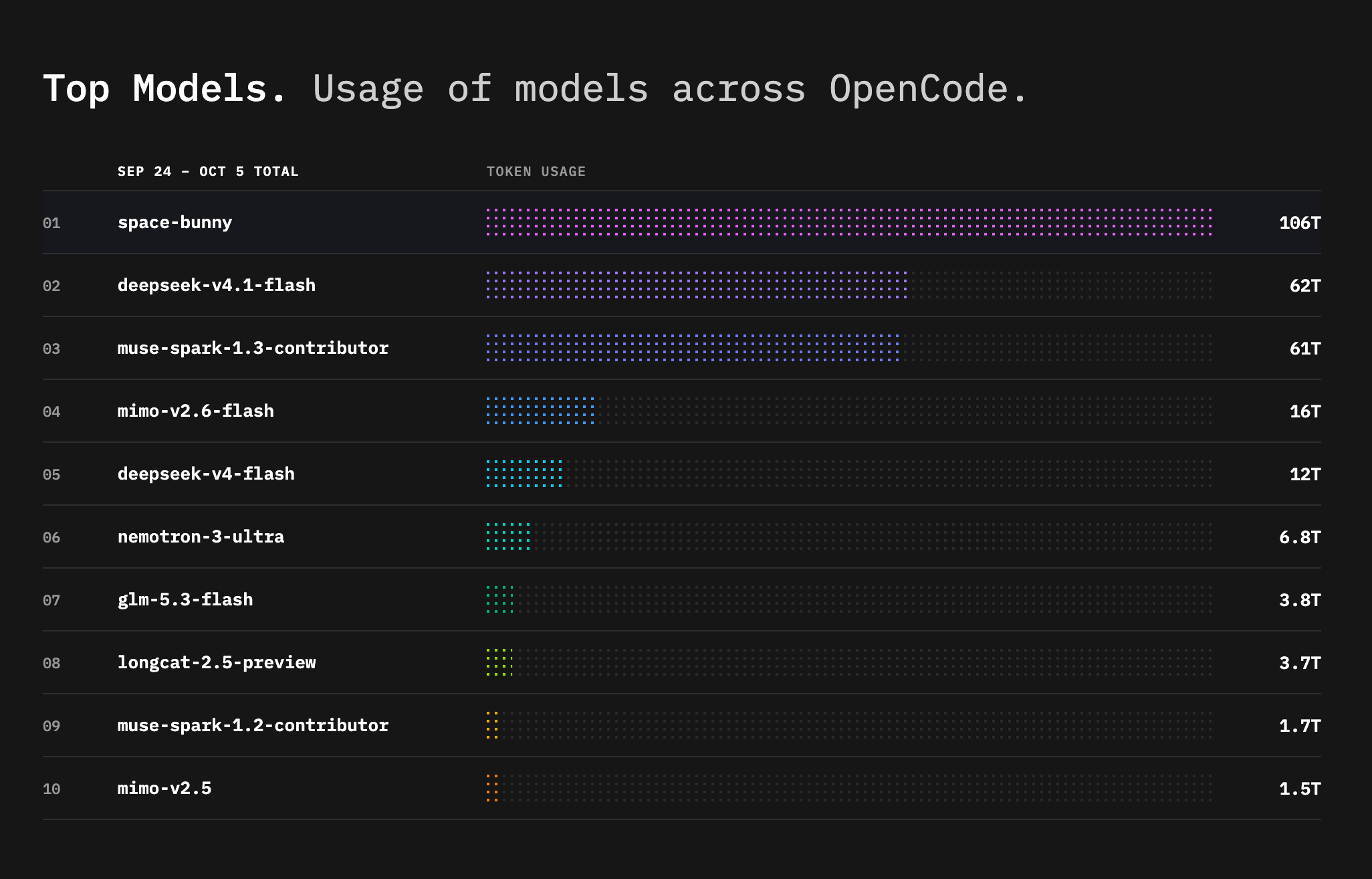Image resolution: width=1372 pixels, height=879 pixels.
Task: Click the mimo-v2.5 model name
Action: coord(164,789)
